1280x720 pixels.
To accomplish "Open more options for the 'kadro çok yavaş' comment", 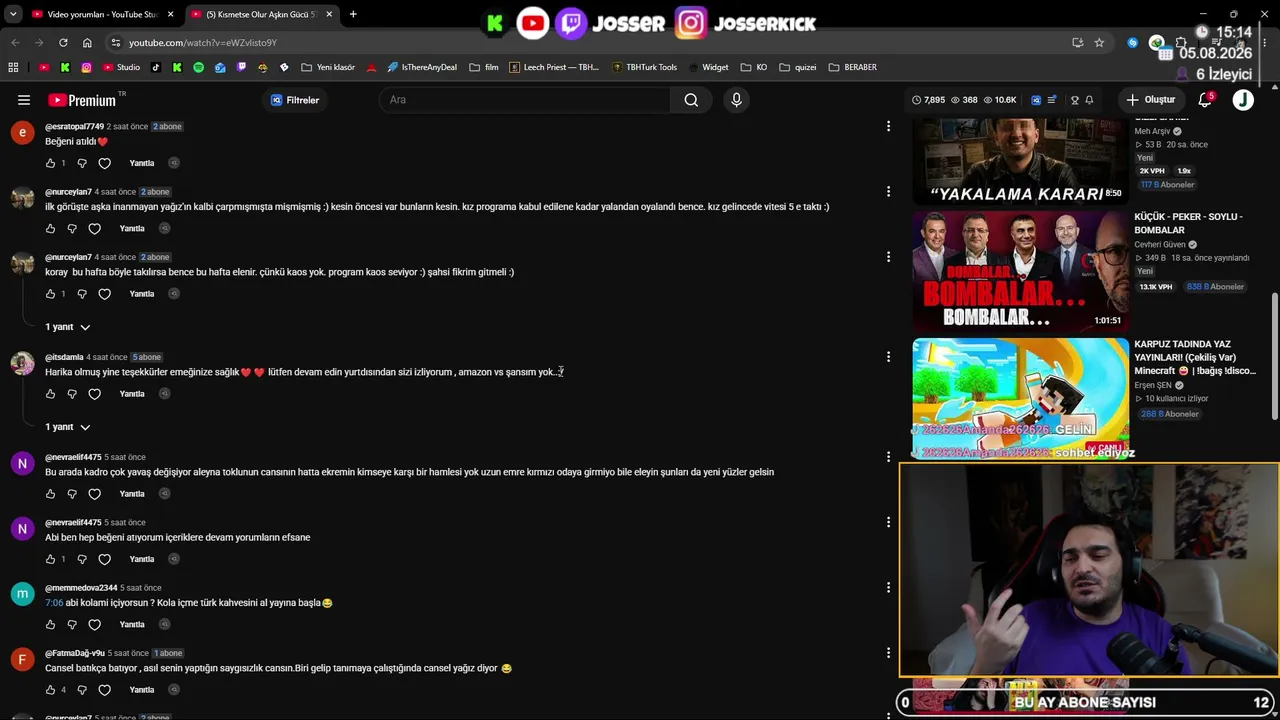I will pyautogui.click(x=888, y=457).
